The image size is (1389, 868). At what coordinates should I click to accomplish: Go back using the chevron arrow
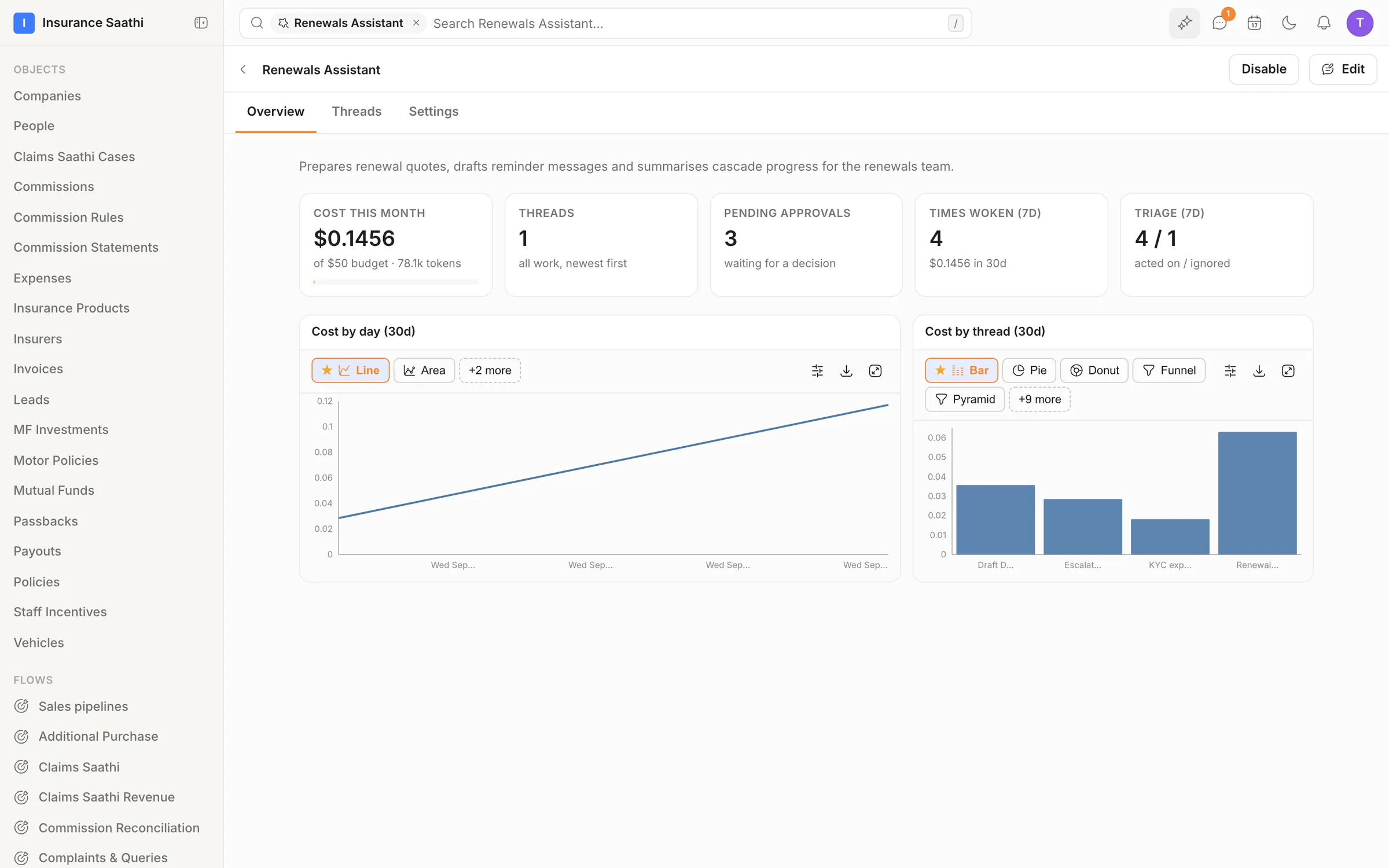243,69
